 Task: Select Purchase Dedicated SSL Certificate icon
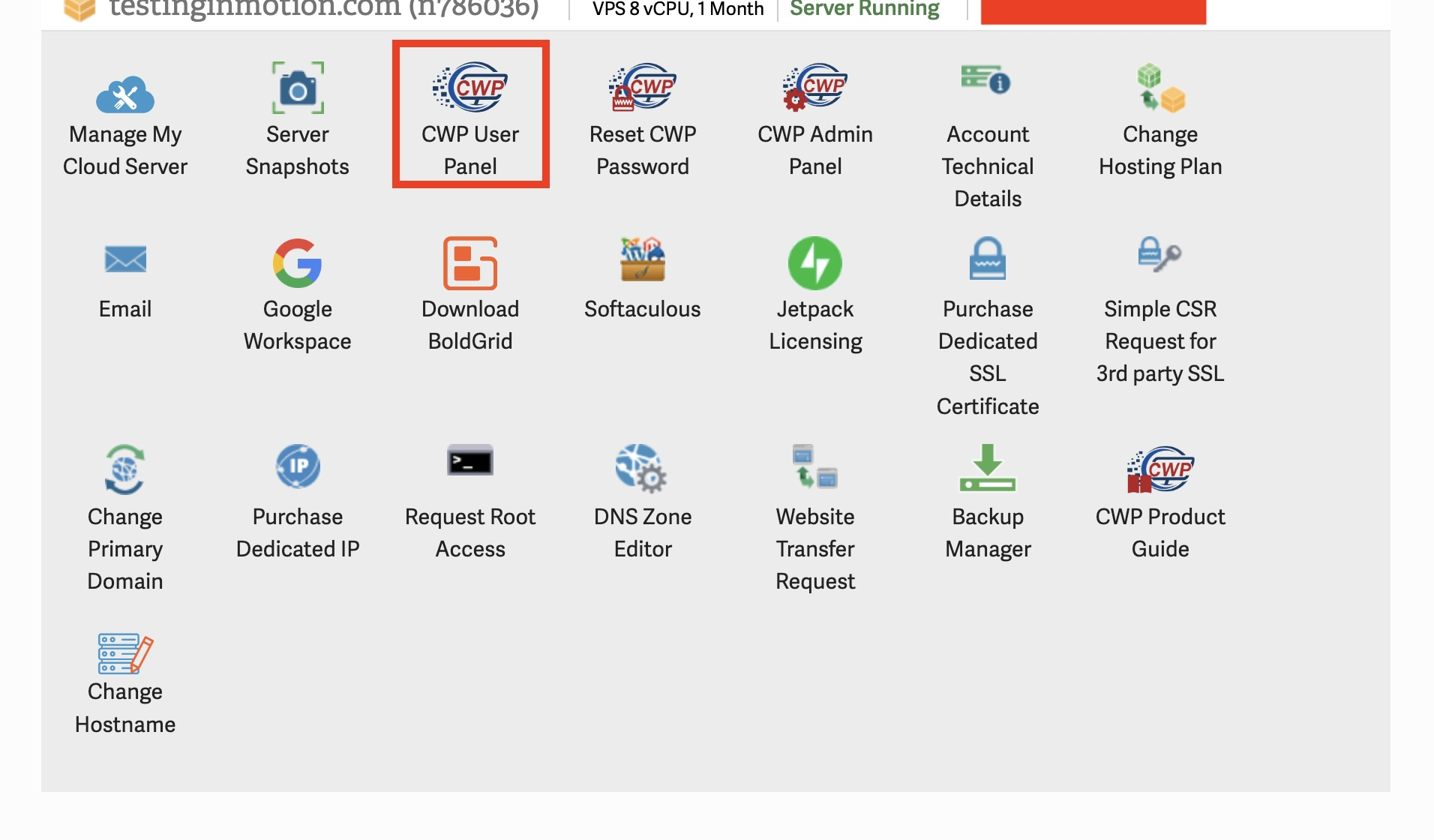[988, 259]
